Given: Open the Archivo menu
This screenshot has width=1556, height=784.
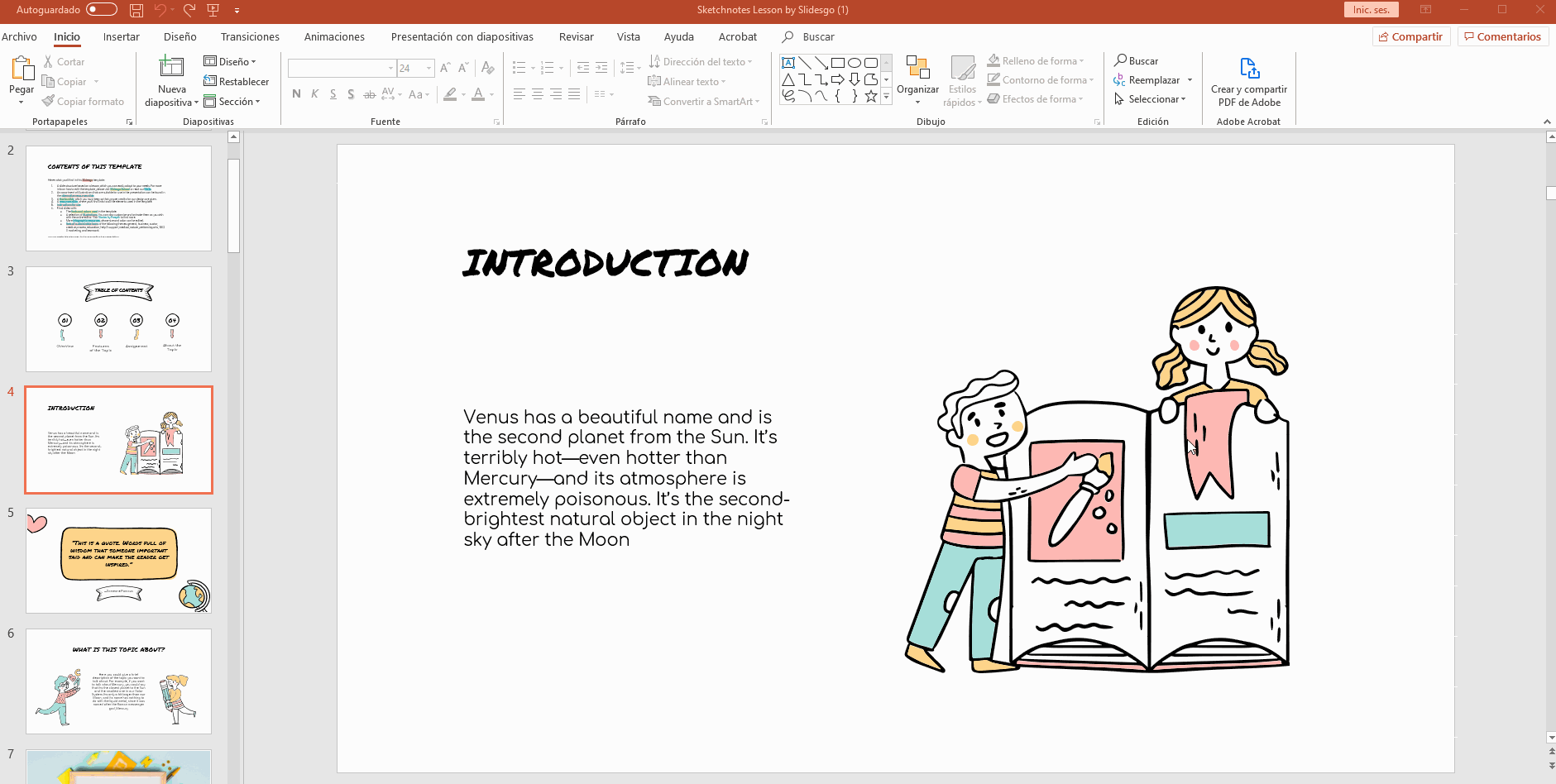Looking at the screenshot, I should click(19, 37).
